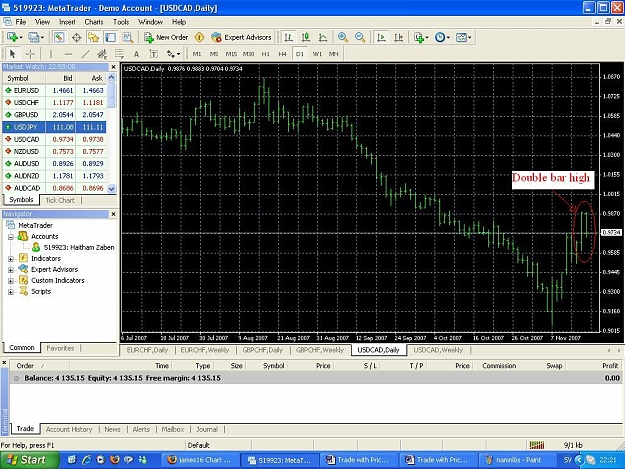
Task: Click the New Order button
Action: (166, 37)
